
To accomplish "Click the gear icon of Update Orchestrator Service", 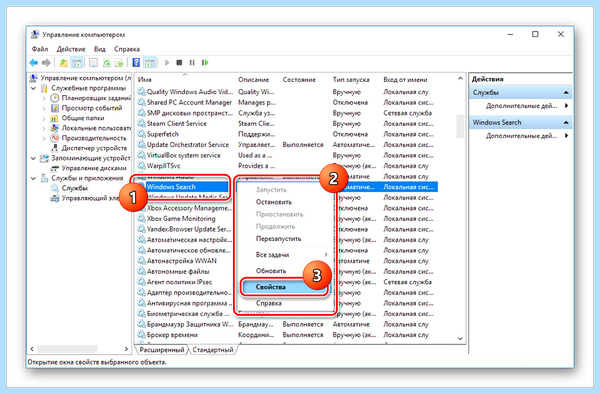I will 142,145.
